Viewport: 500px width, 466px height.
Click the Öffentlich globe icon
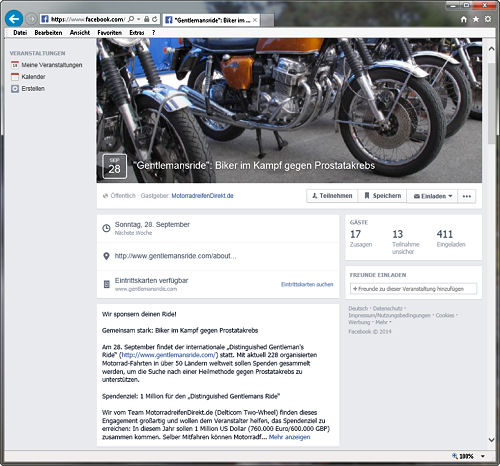pos(106,196)
